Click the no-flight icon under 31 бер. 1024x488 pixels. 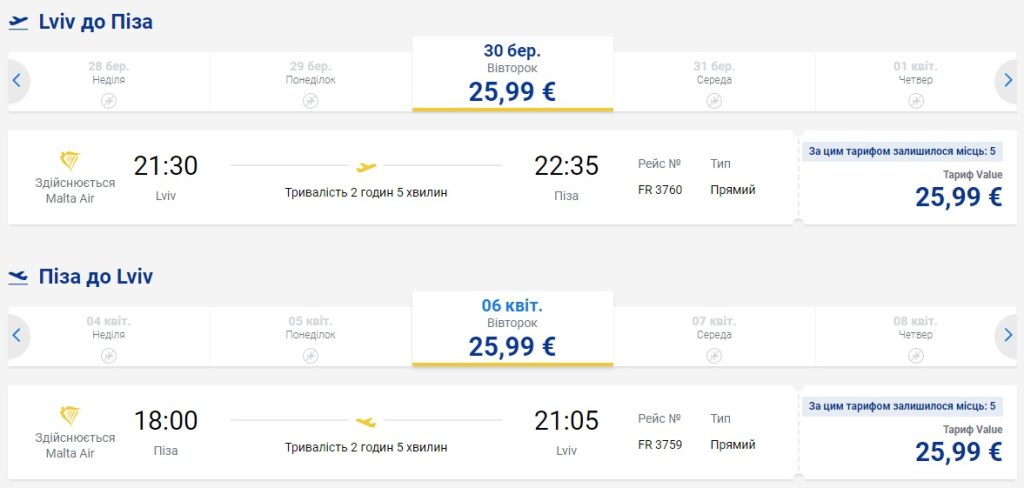click(714, 101)
